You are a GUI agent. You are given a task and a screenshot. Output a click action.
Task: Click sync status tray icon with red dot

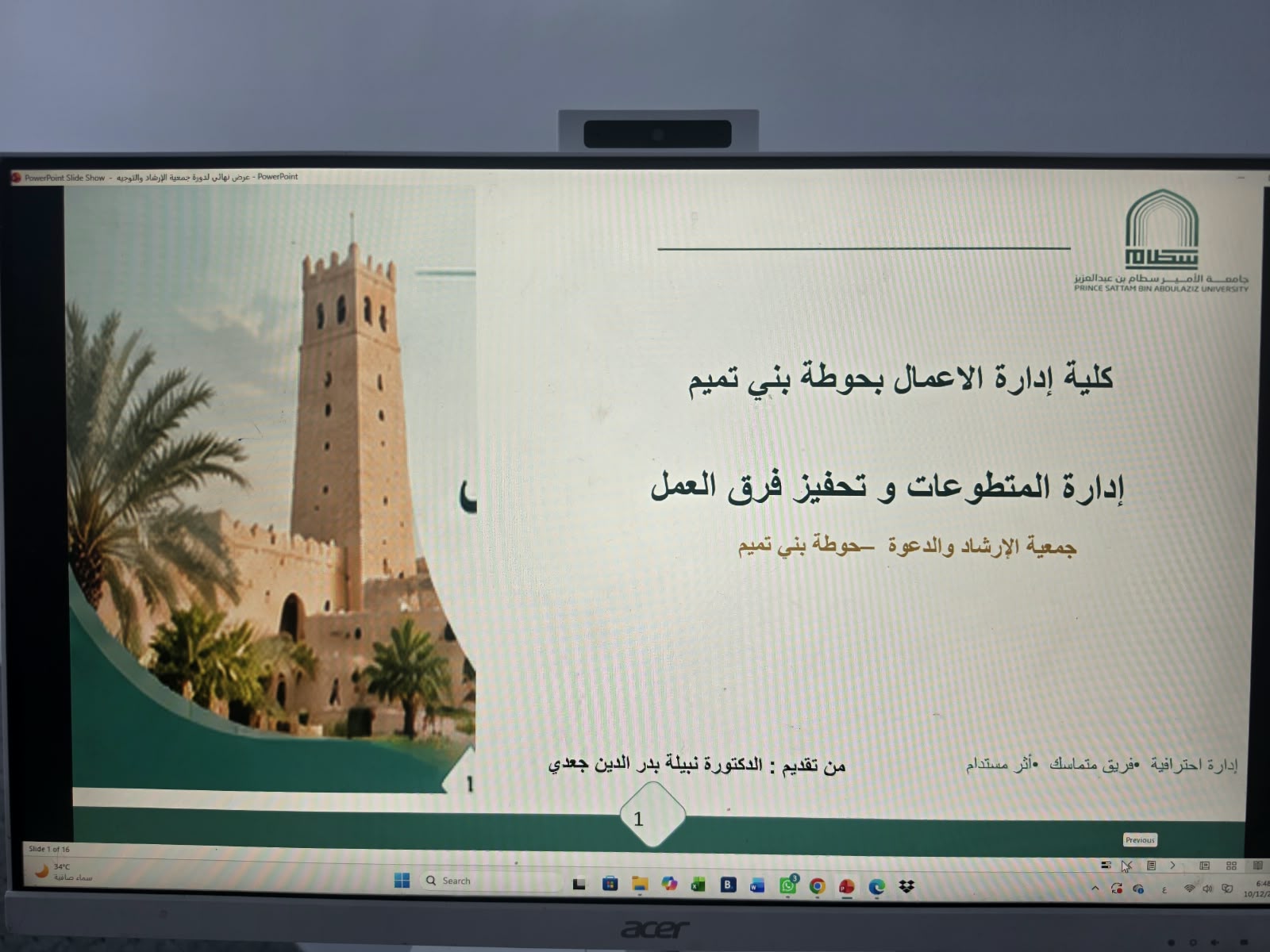[x=1117, y=889]
